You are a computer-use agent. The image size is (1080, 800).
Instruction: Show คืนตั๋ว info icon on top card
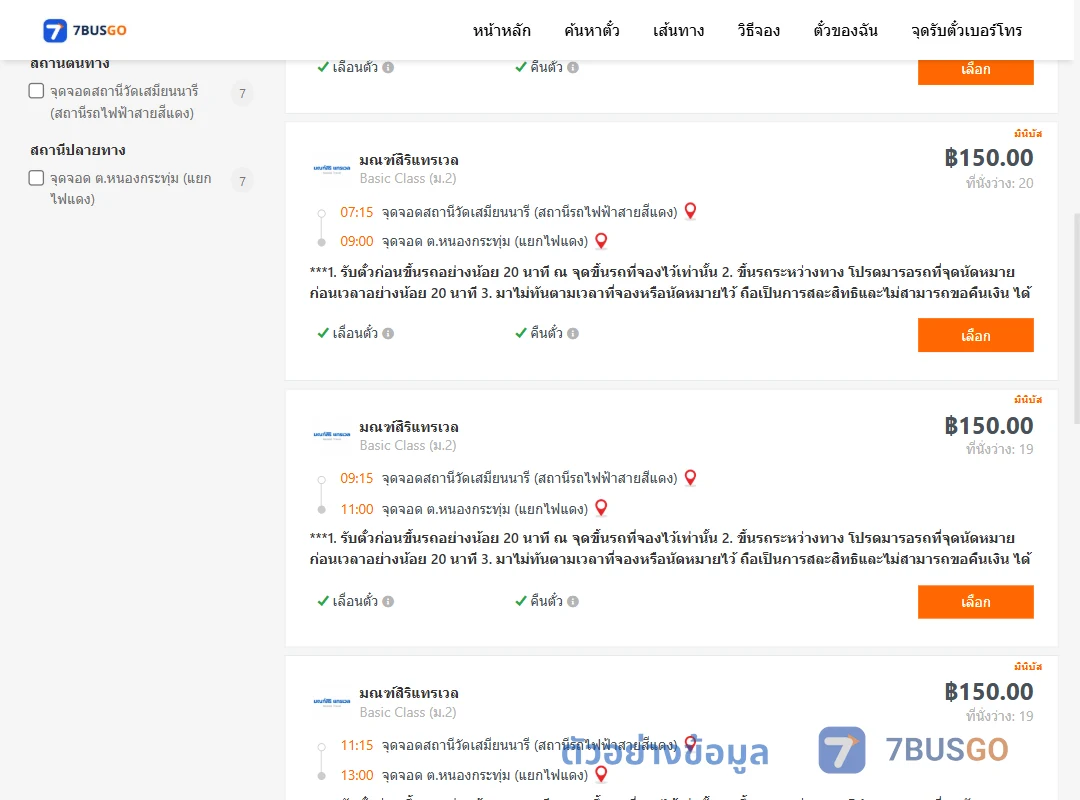(573, 68)
